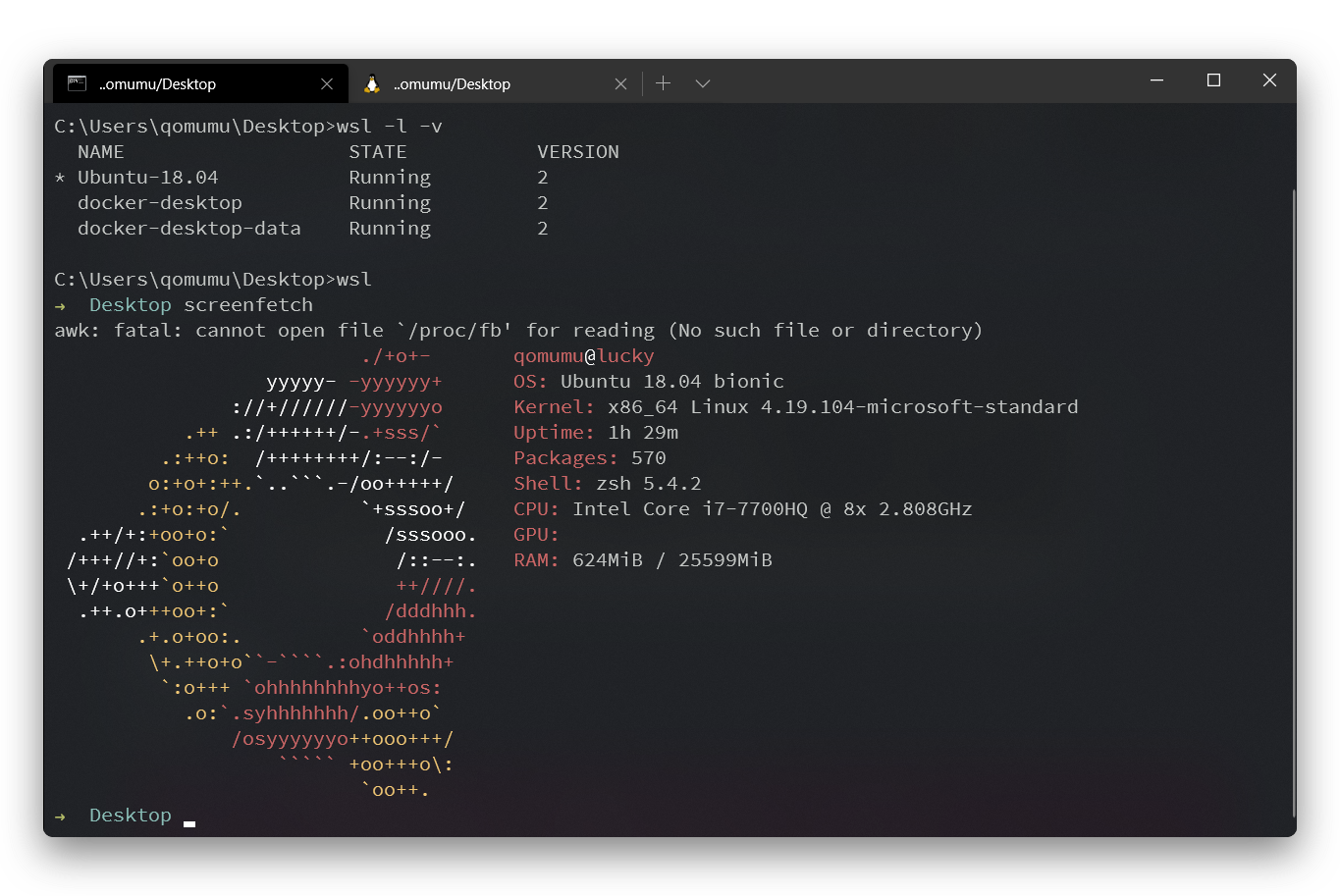Click the Running state of docker-desktop
This screenshot has height=896, width=1340.
(x=390, y=203)
